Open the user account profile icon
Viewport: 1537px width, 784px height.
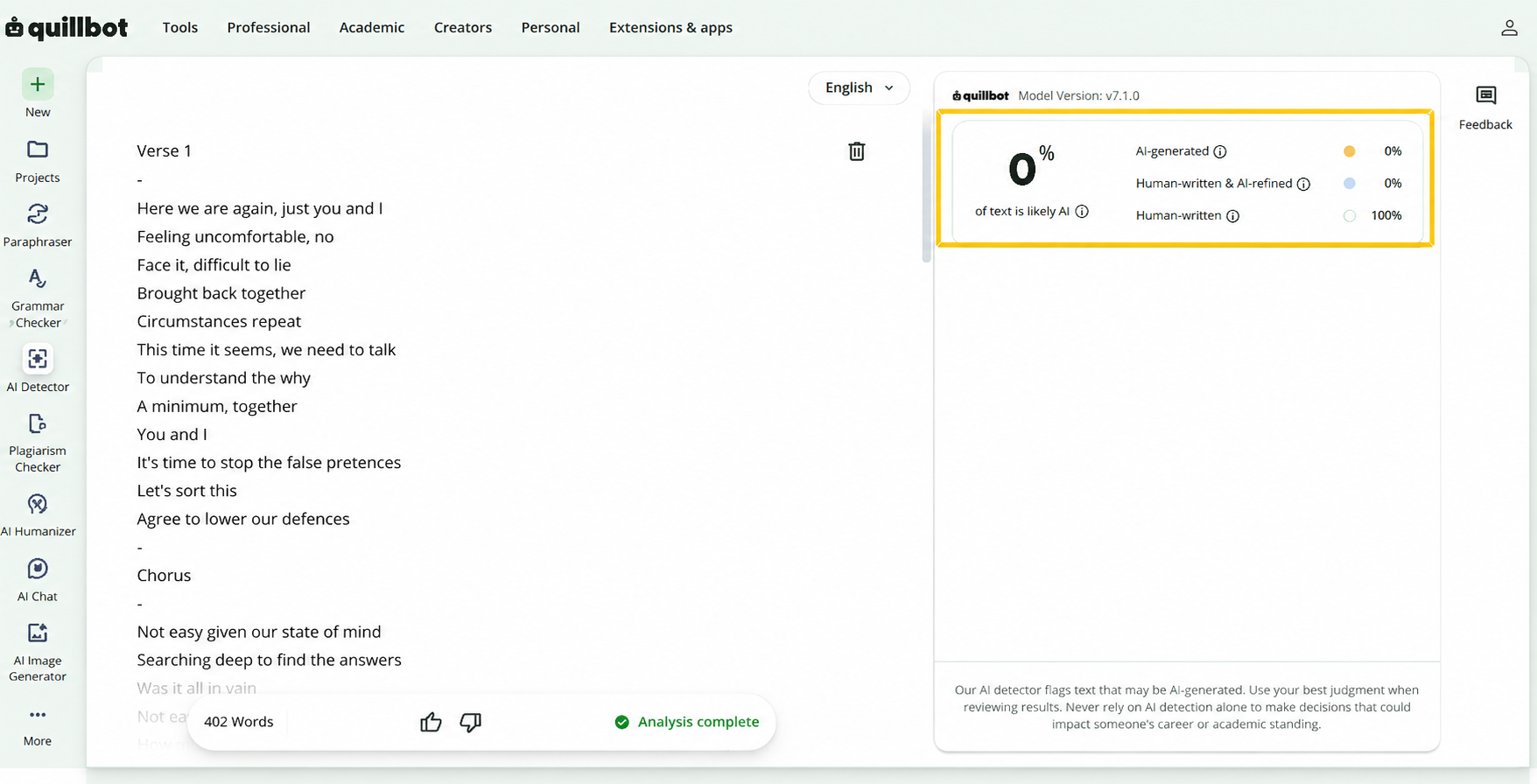[x=1509, y=28]
